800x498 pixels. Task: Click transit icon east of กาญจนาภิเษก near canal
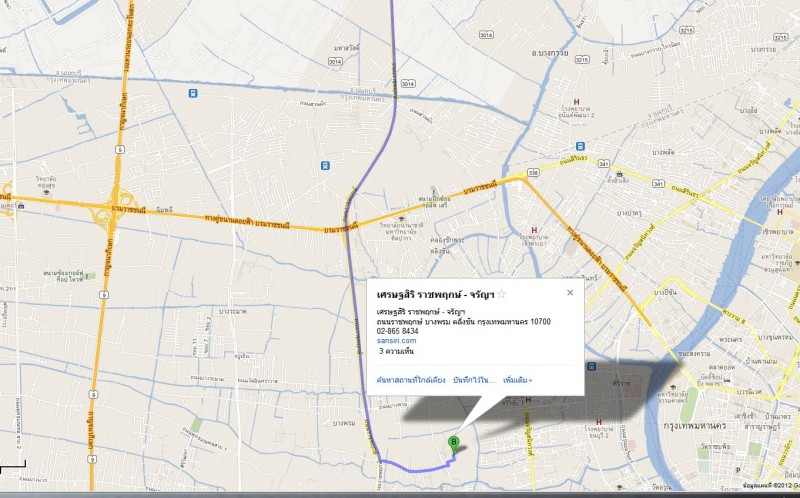(x=192, y=93)
